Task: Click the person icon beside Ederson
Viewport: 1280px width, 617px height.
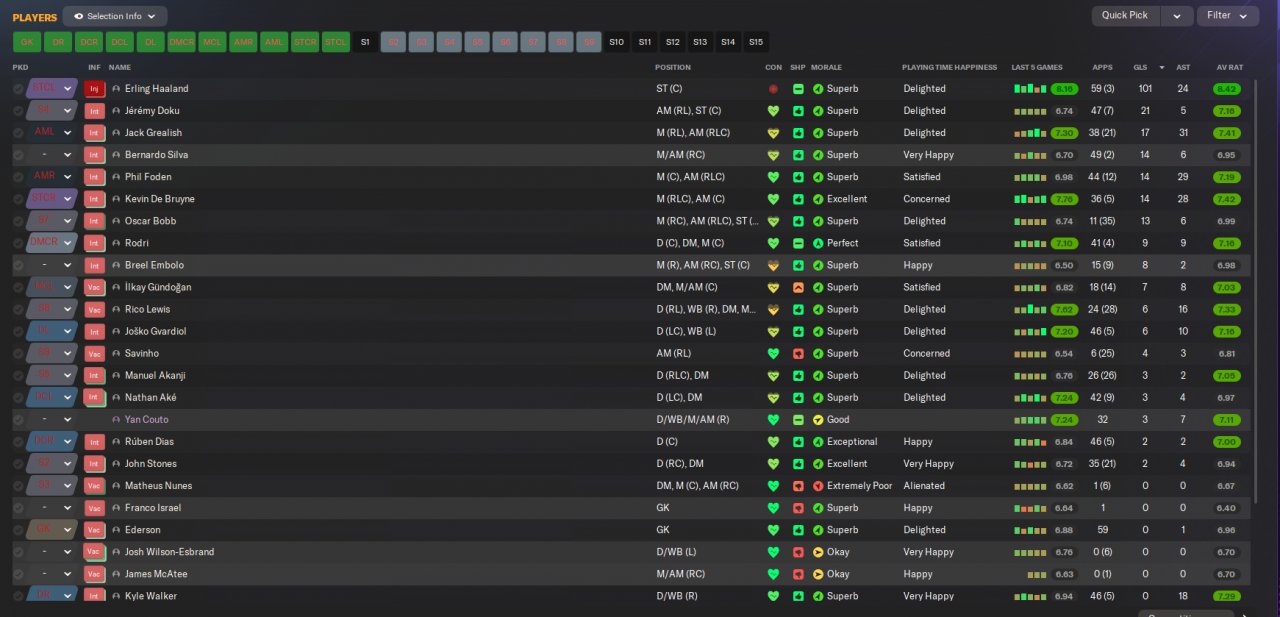Action: [x=116, y=530]
